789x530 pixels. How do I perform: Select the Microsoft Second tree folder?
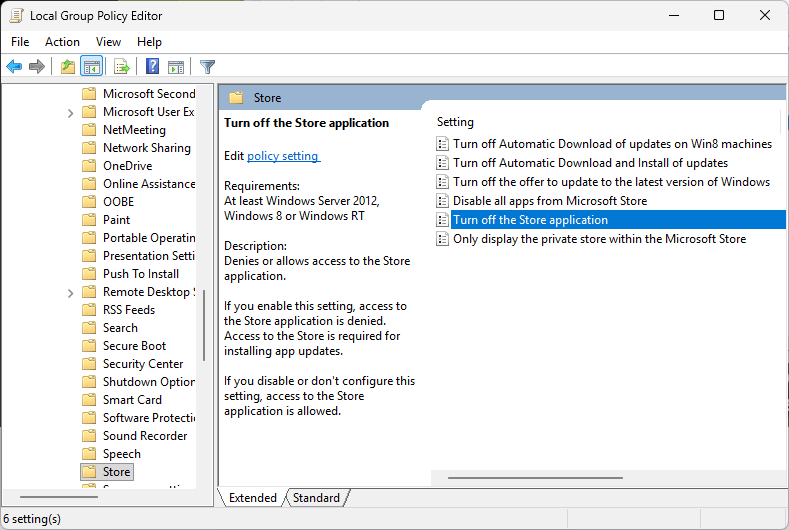click(149, 94)
